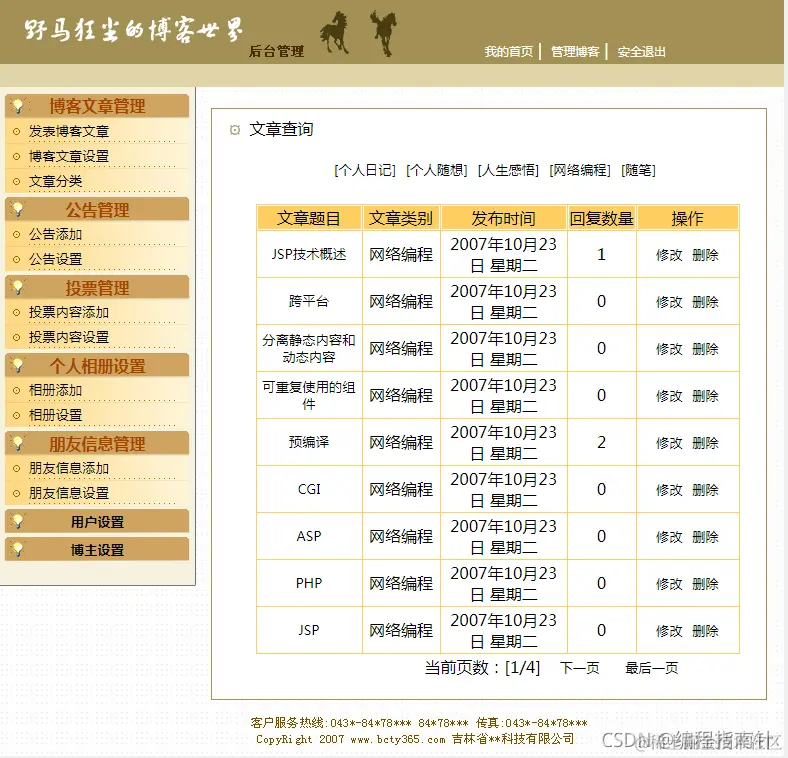
Task: Click 当前页数：[1/4] page indicator
Action: (x=482, y=668)
